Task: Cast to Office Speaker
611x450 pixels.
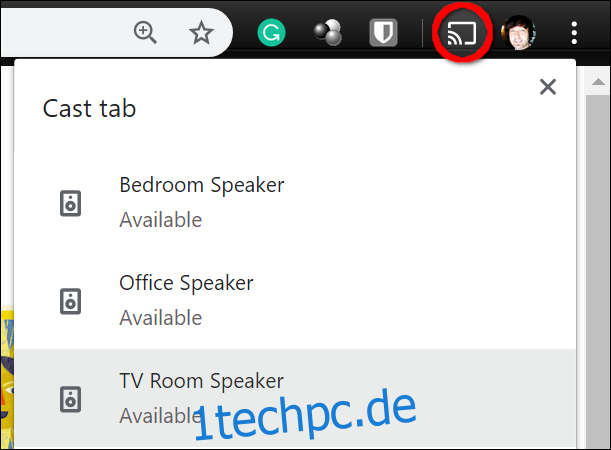Action: pos(295,300)
